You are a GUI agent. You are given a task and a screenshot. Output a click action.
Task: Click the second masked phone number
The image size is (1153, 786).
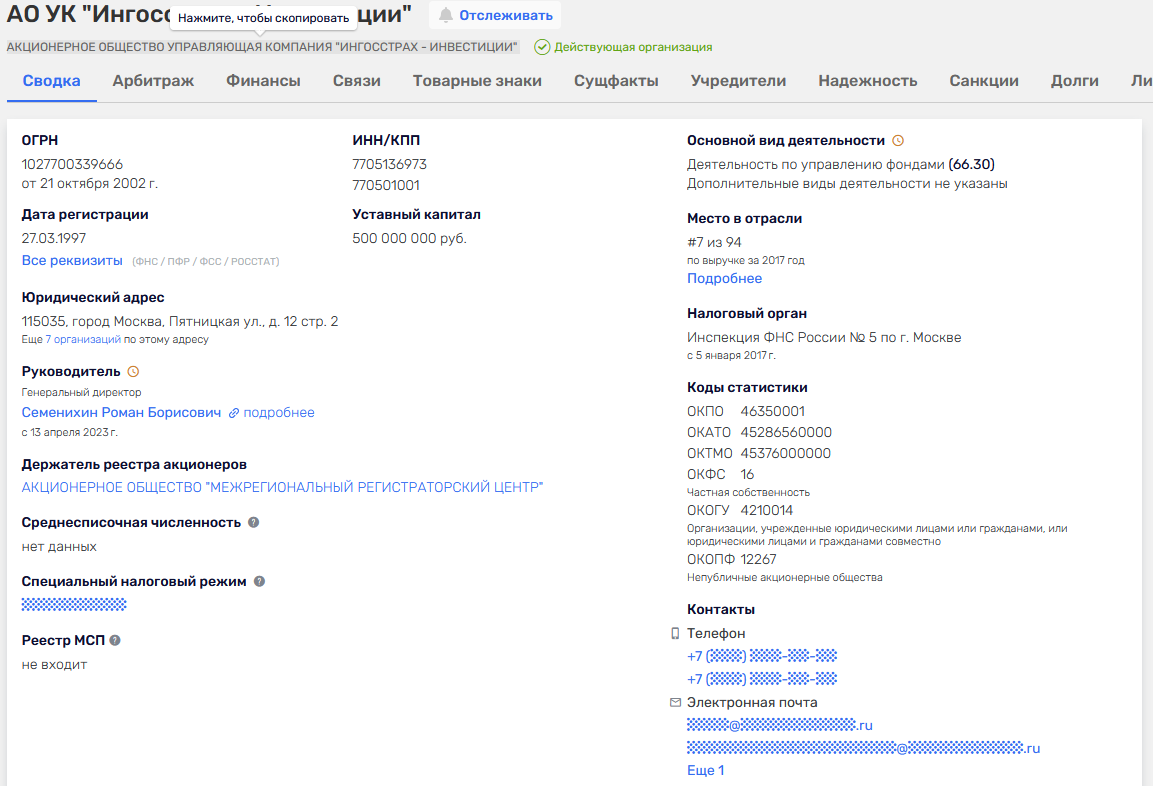(x=762, y=679)
